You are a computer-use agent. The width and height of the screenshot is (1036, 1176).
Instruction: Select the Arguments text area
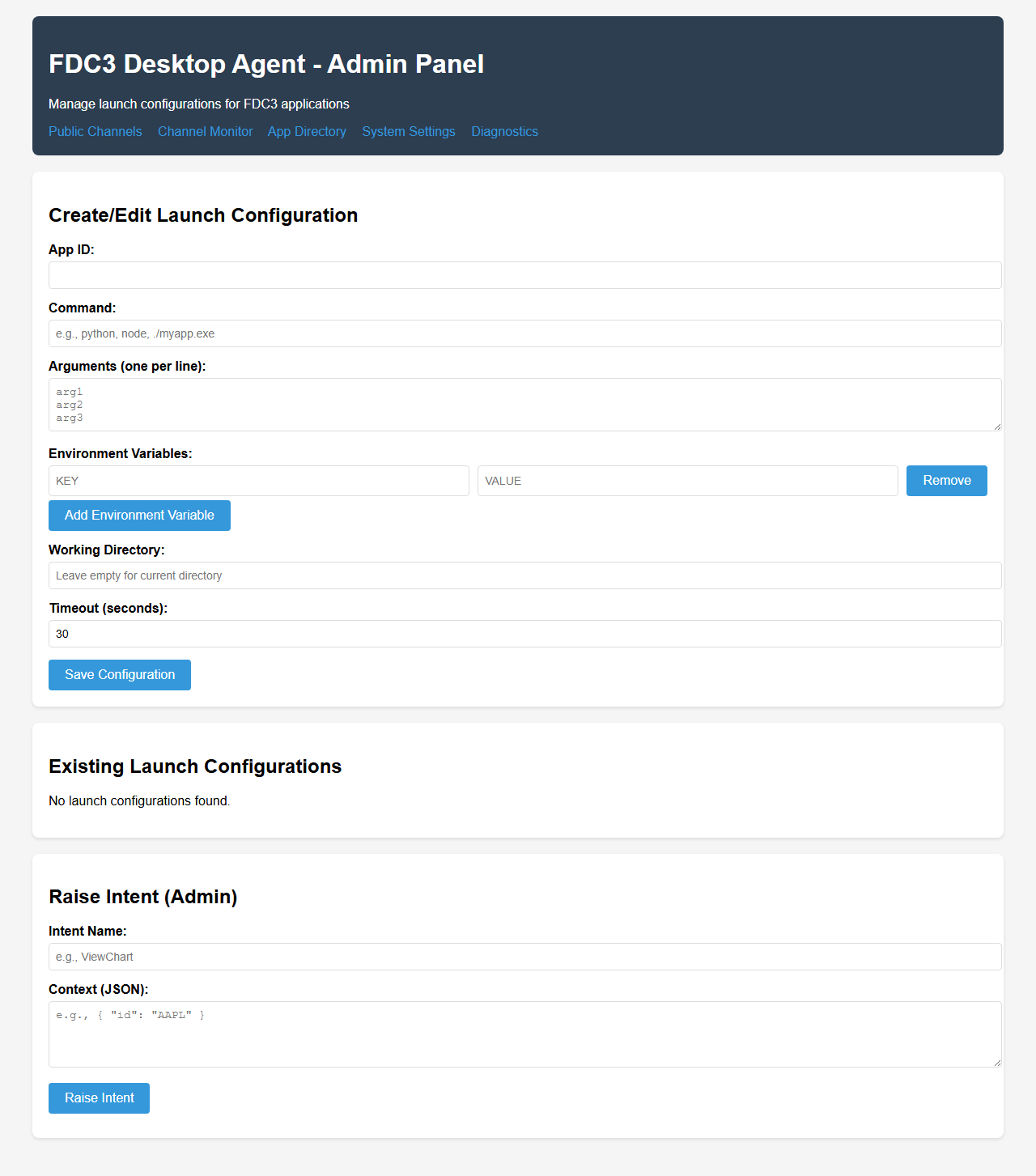coord(524,404)
